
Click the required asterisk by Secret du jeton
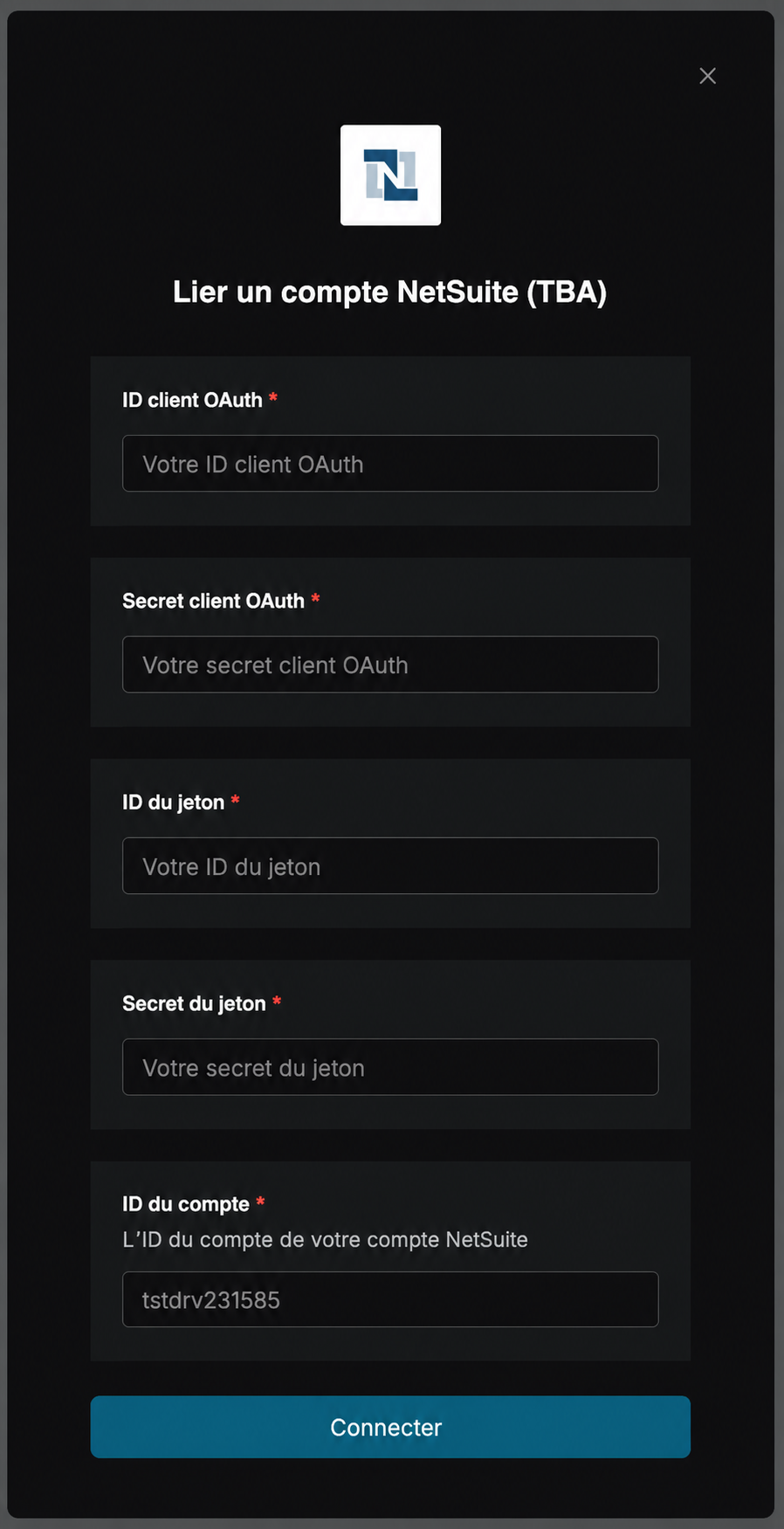[277, 1002]
